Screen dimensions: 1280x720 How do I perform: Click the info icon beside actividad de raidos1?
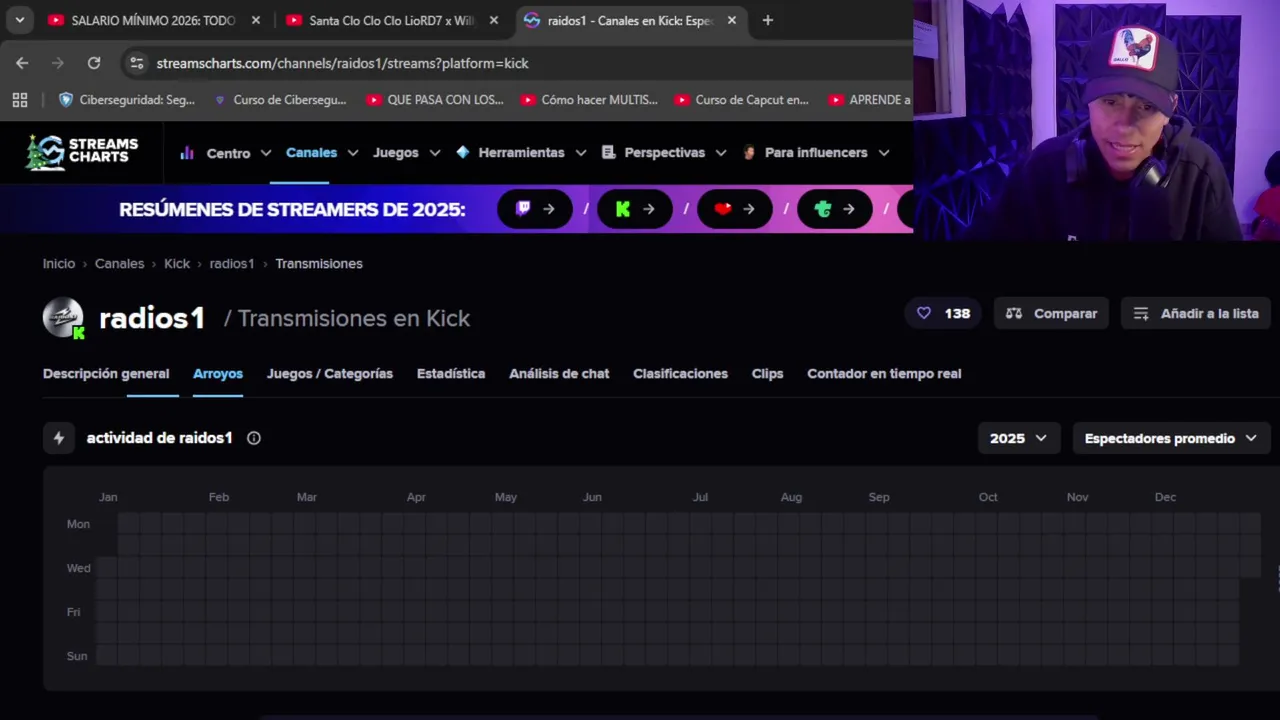pos(254,438)
